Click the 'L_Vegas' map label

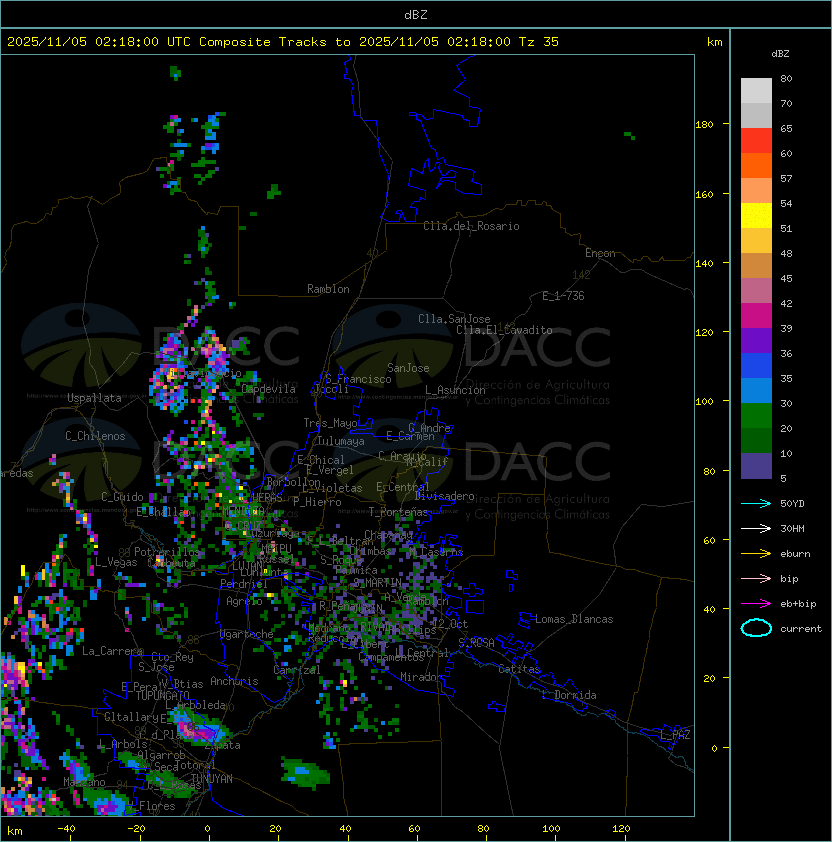click(116, 562)
